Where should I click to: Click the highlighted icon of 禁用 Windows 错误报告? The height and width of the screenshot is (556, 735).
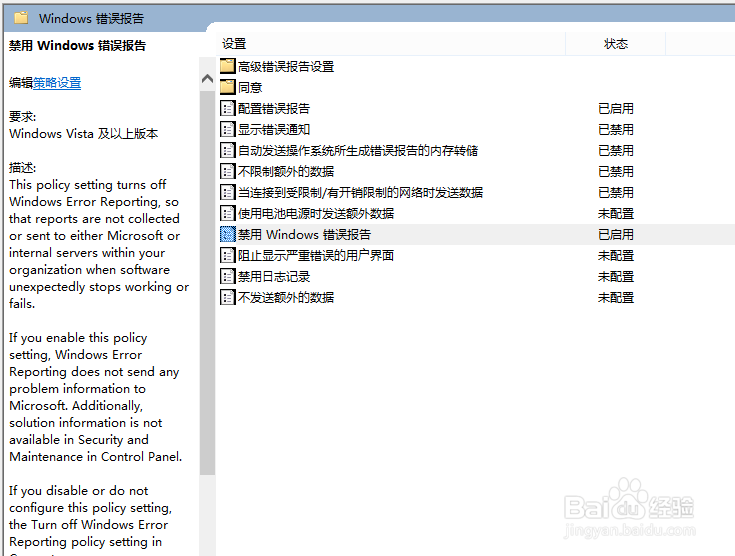click(227, 234)
